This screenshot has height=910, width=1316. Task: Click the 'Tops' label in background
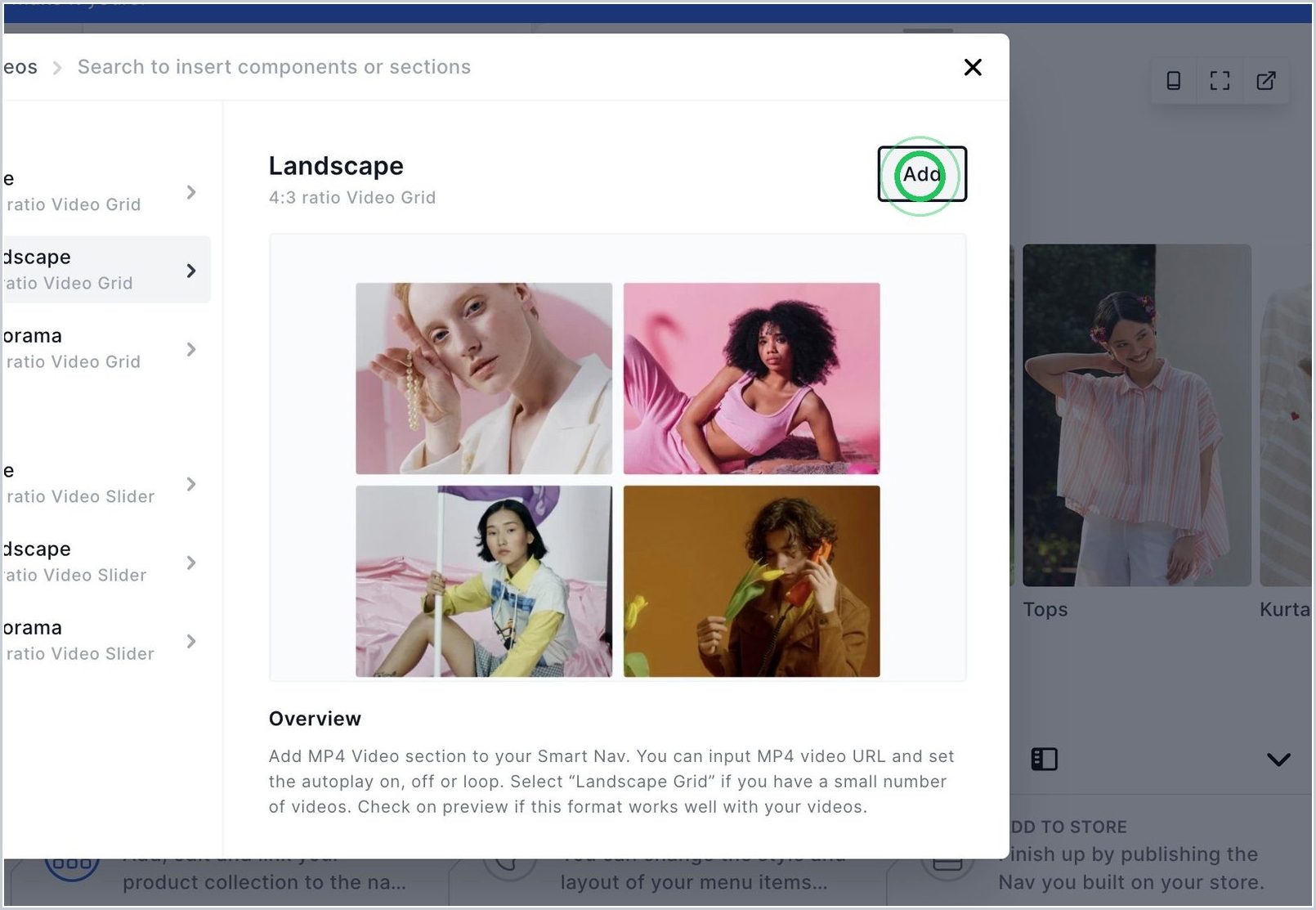coord(1045,609)
